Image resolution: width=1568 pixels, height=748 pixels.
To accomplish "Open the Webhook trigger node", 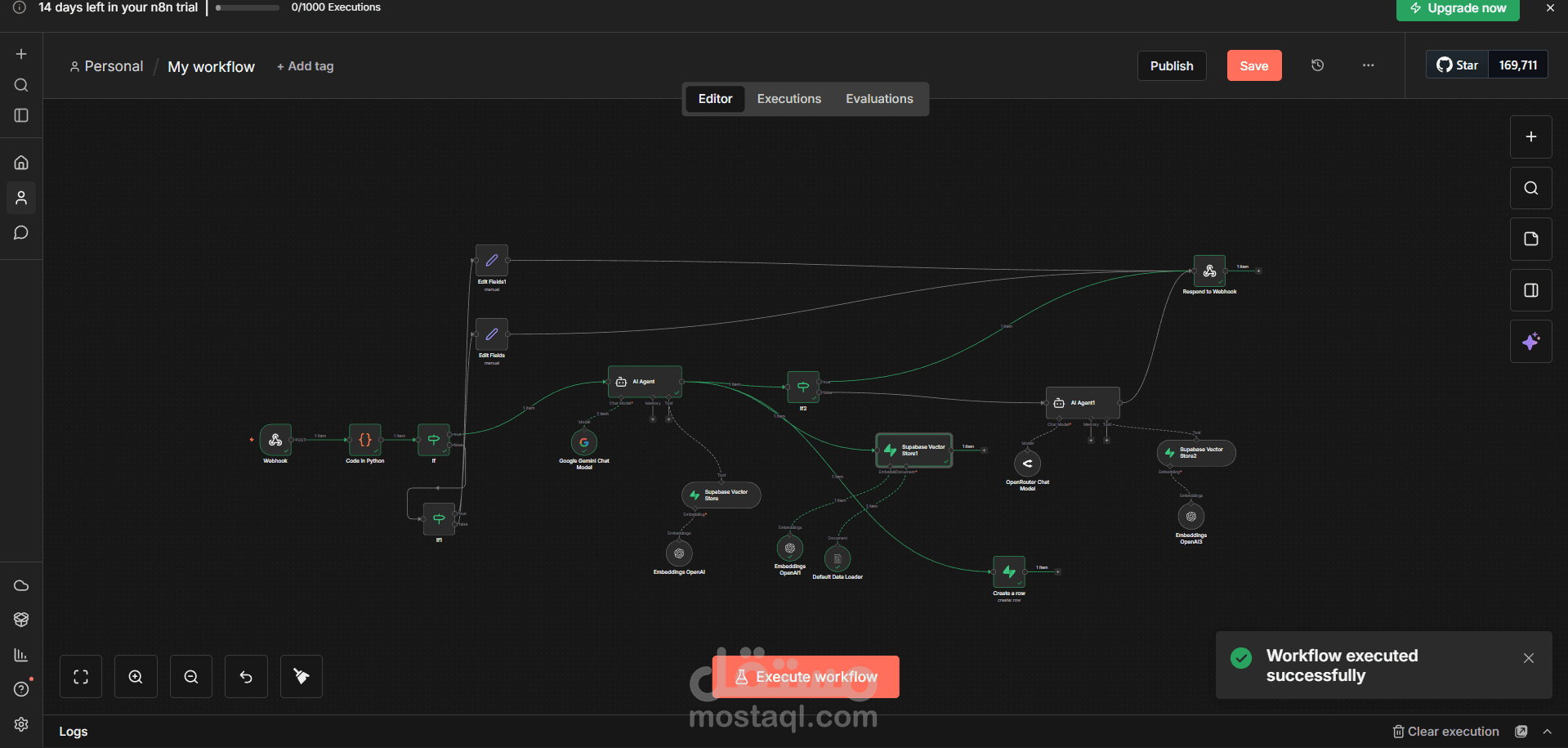I will point(275,440).
